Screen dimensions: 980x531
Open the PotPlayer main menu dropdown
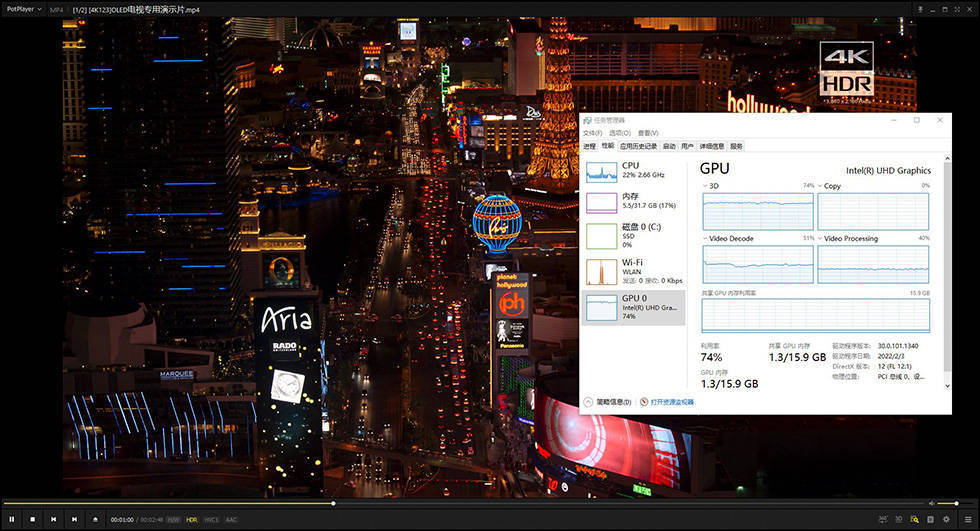pyautogui.click(x=24, y=9)
